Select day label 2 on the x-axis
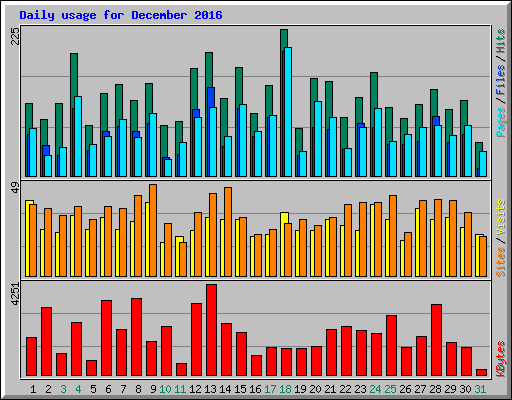This screenshot has height=400, width=512. (x=48, y=389)
